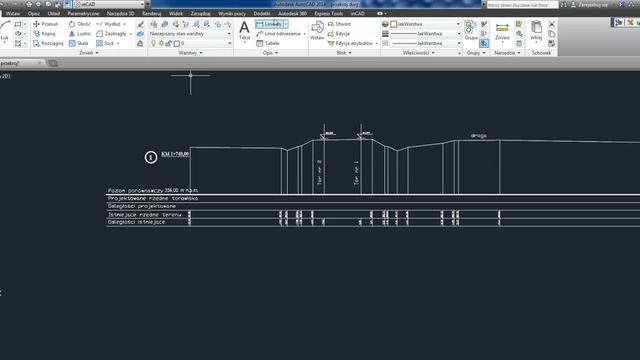Switch to the Widok ribbon tab
The height and width of the screenshot is (360, 640).
176,13
